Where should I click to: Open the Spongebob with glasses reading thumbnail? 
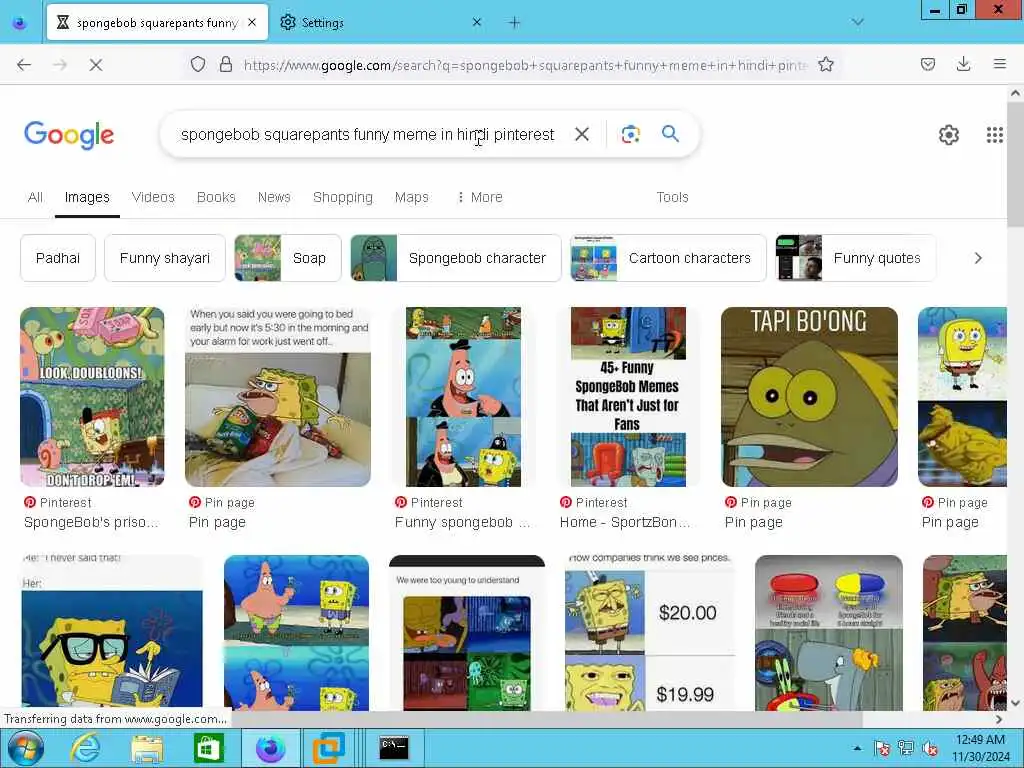[x=112, y=633]
